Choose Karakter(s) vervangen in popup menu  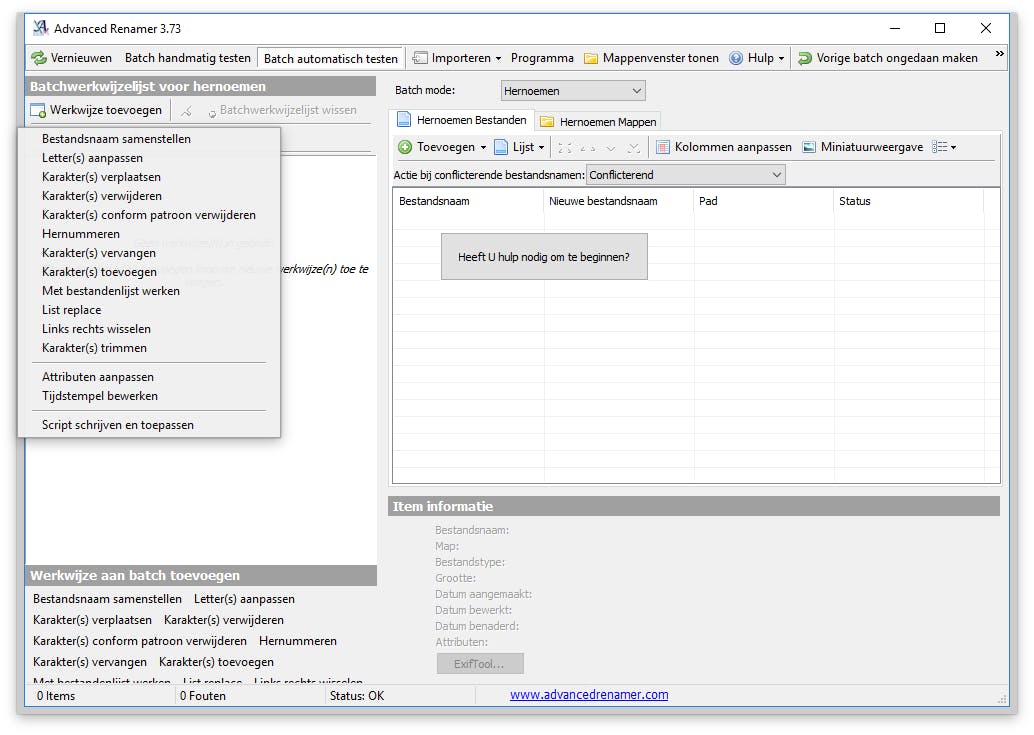pyautogui.click(x=149, y=254)
